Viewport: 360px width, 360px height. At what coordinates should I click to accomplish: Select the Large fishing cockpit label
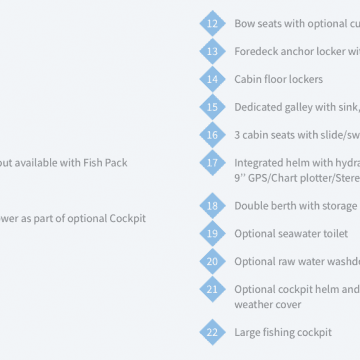tap(283, 333)
